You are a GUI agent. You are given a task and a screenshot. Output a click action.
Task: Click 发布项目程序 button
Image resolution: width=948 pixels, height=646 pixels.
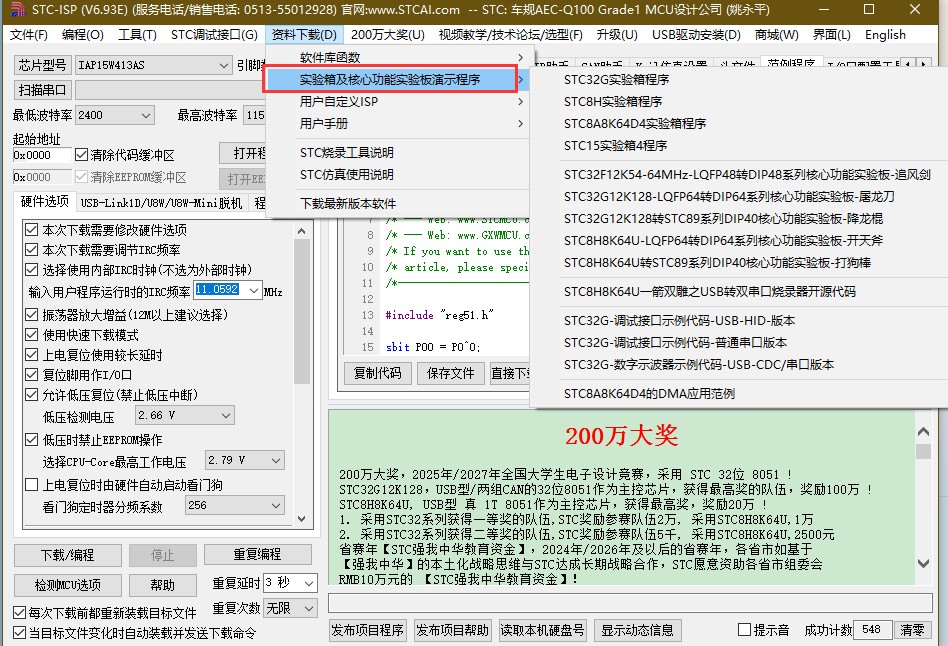pyautogui.click(x=368, y=630)
